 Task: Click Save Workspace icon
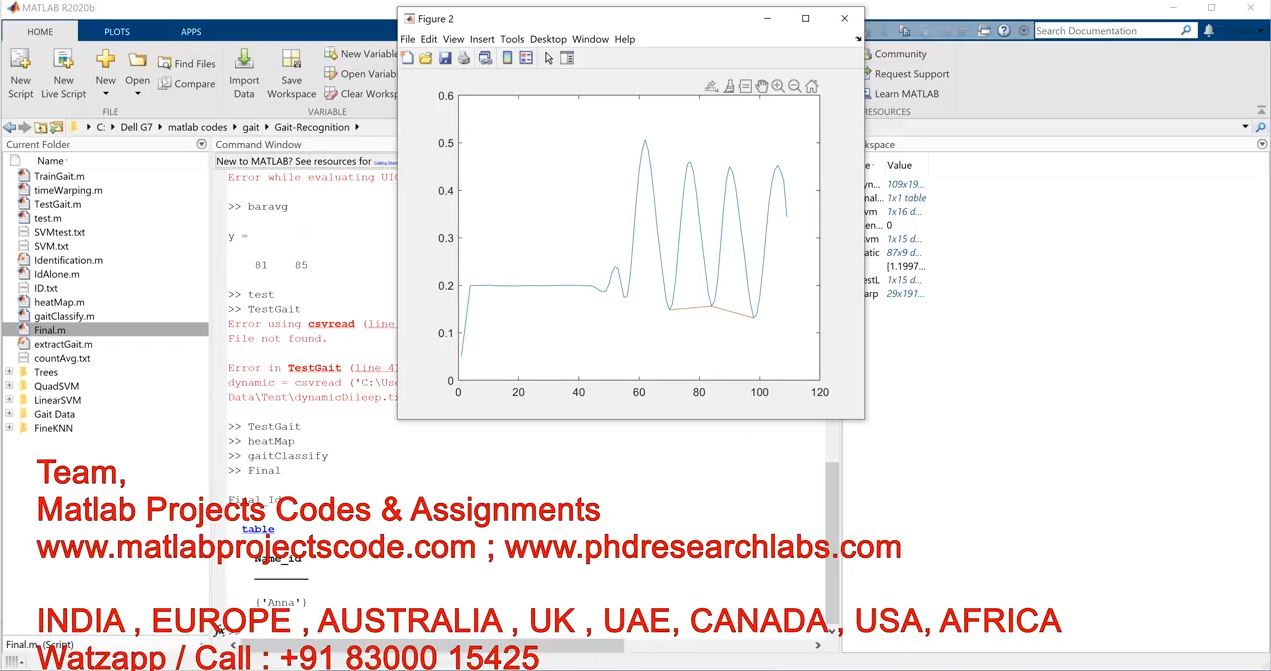pos(291,73)
